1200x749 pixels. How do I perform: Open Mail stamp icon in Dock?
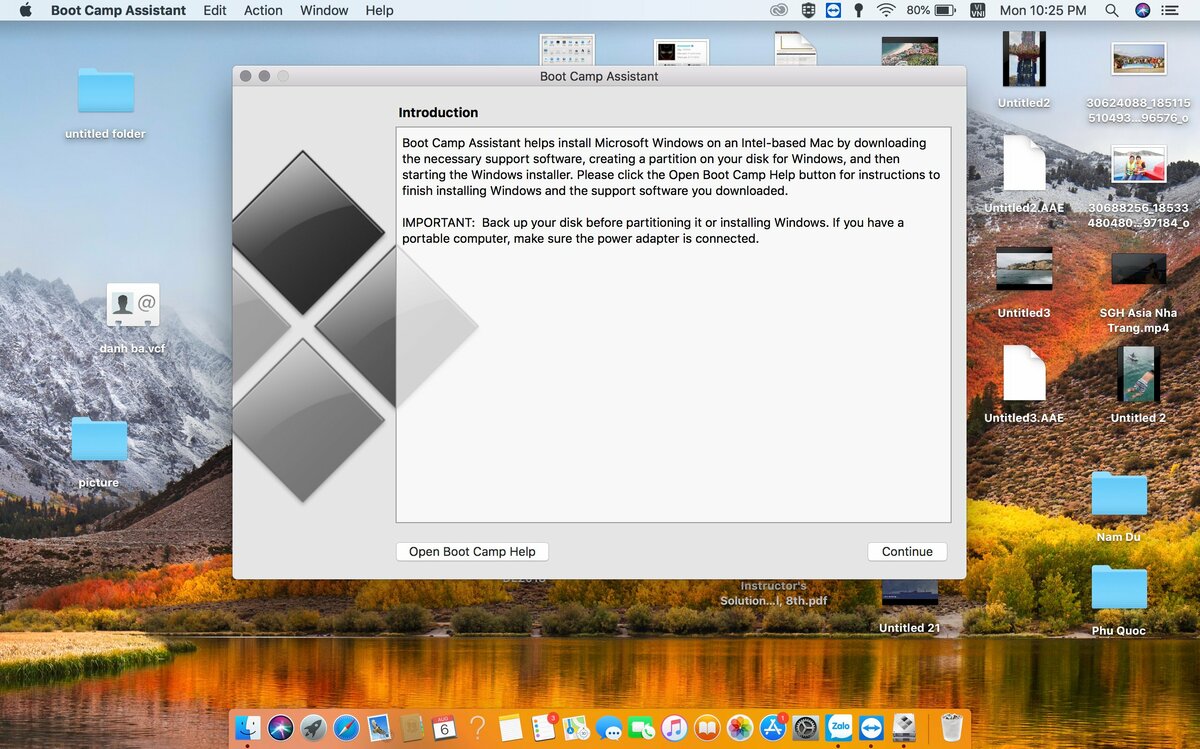379,727
